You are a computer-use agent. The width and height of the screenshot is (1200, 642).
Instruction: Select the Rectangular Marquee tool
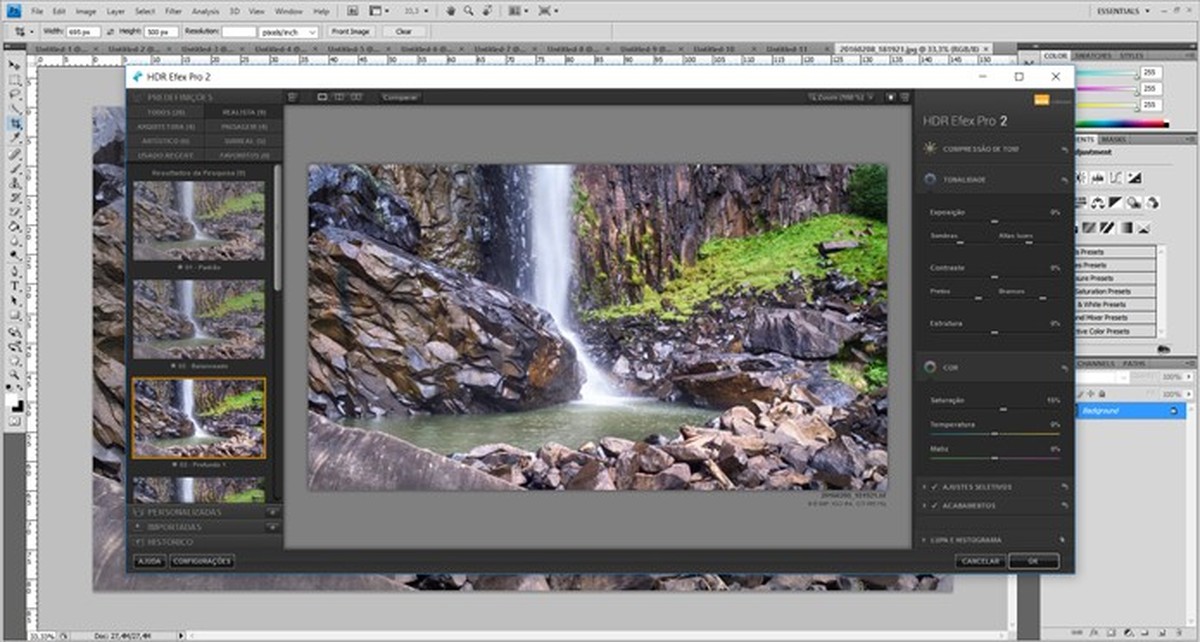point(15,80)
